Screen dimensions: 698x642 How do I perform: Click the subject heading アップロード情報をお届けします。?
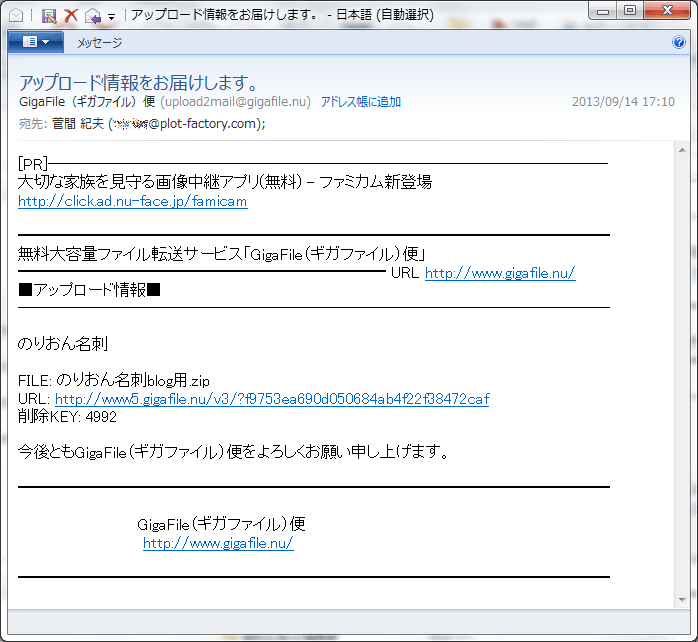[x=139, y=82]
